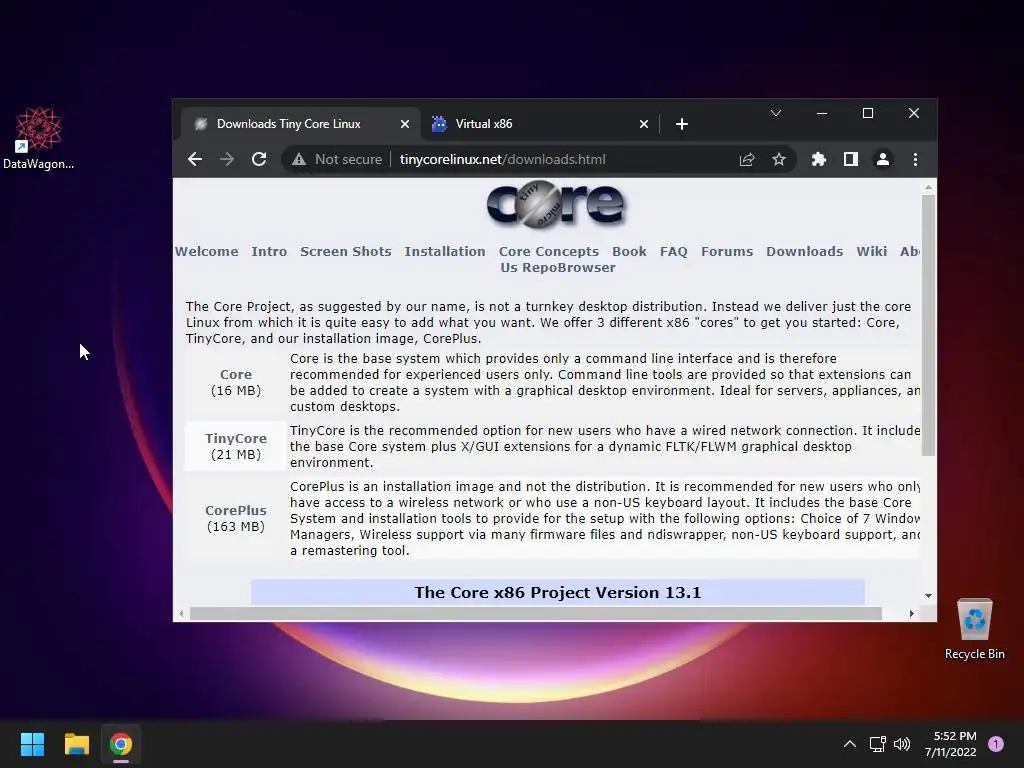
Task: Open the Book nav link
Action: pos(629,251)
